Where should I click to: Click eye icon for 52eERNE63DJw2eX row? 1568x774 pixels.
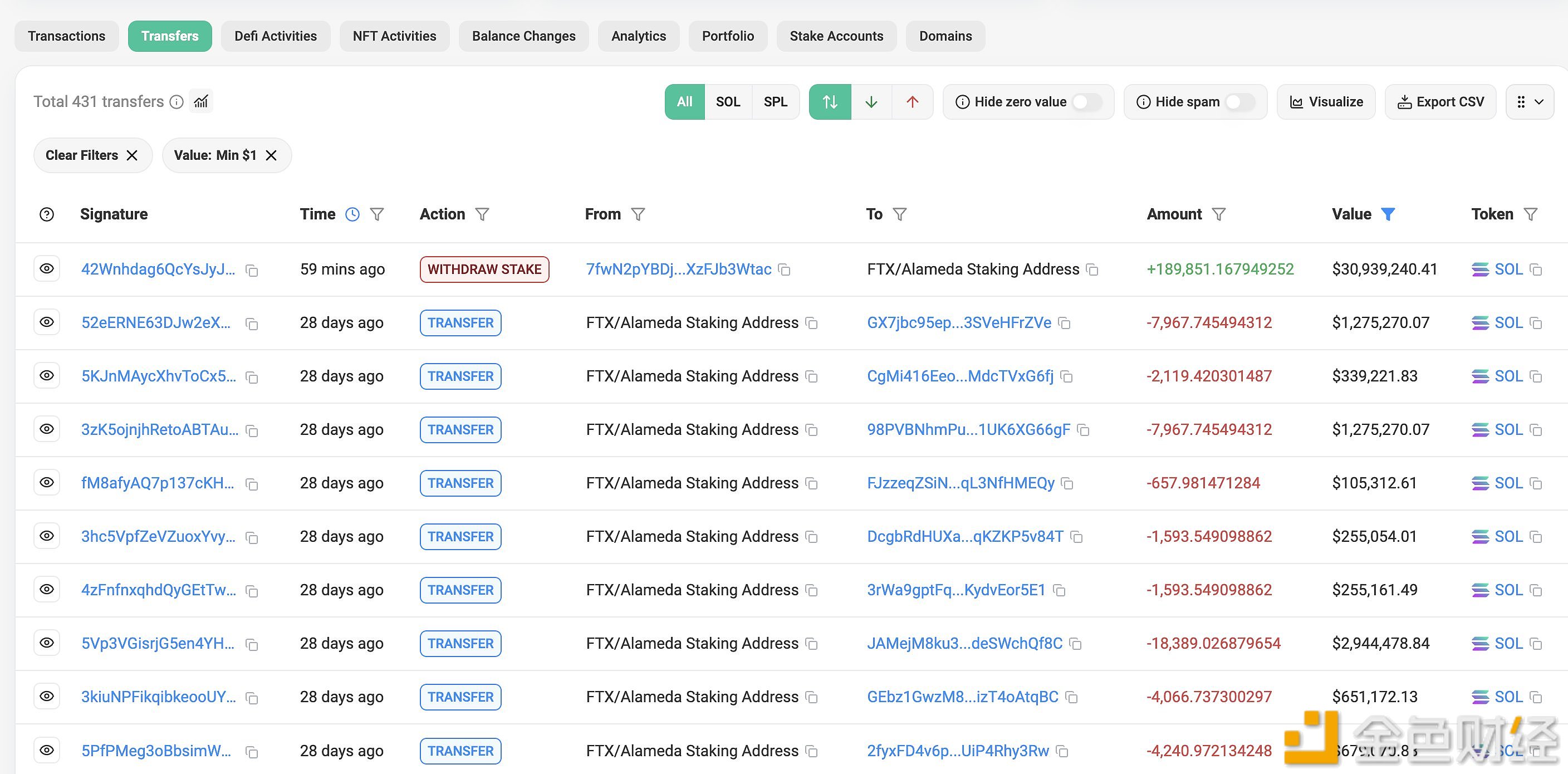point(47,322)
